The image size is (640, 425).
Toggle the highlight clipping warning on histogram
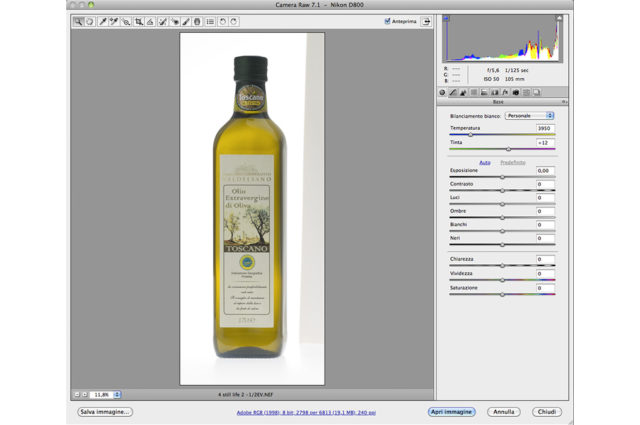click(x=559, y=18)
